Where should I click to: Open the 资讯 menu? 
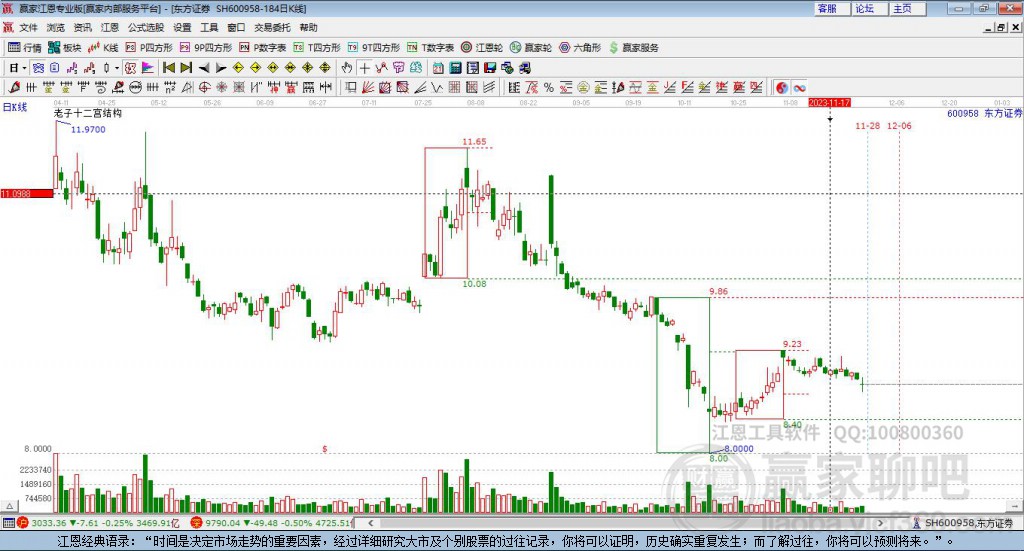click(83, 27)
